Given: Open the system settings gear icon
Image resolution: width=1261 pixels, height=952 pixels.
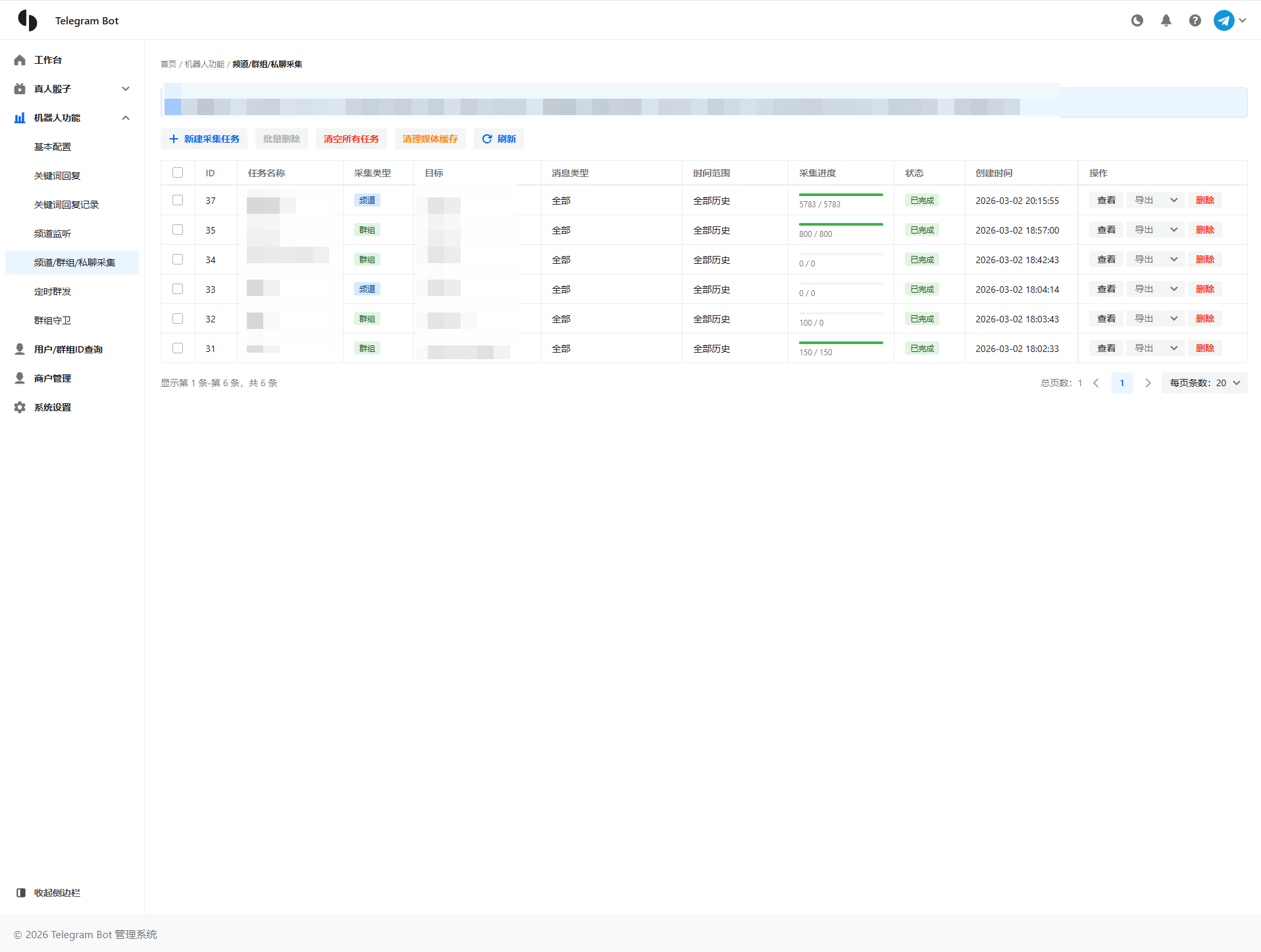Looking at the screenshot, I should pyautogui.click(x=20, y=407).
